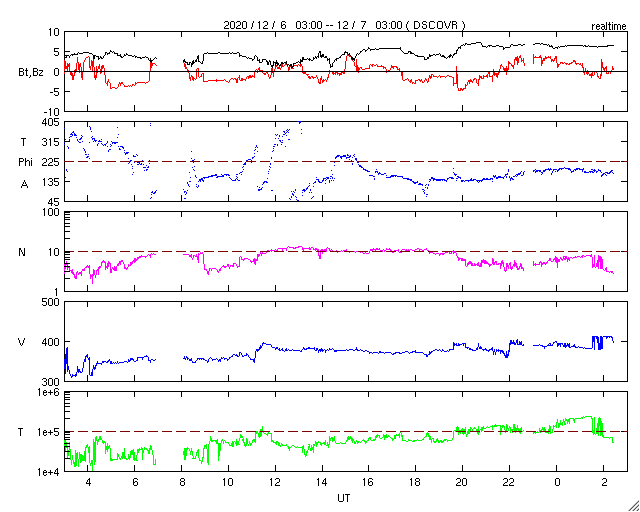
Task: Click the "-10" tick on the Bt,Bz axis
Action: tap(52, 112)
